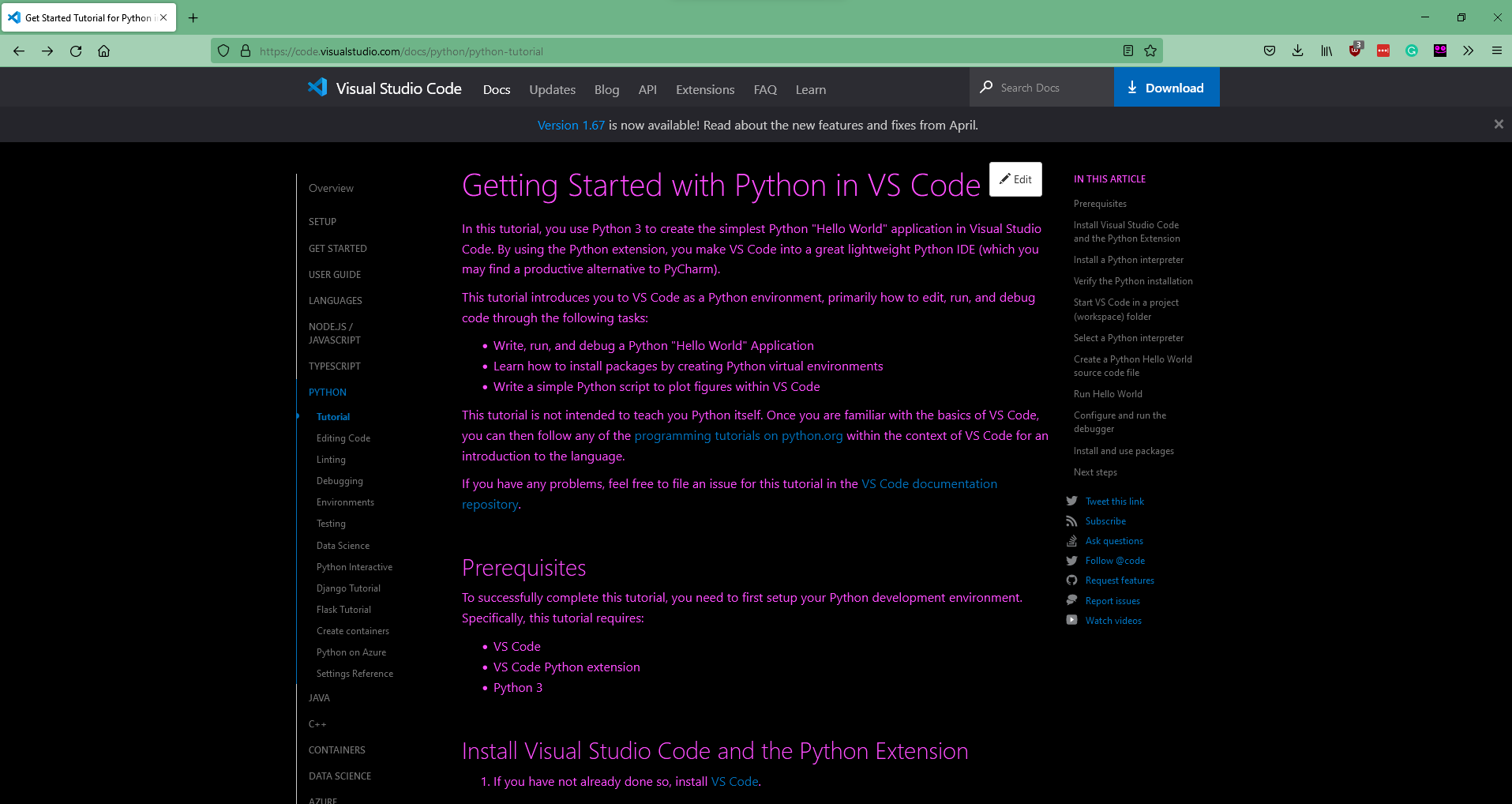1512x804 pixels.
Task: Expand the TYPESCRIPT sidebar section
Action: (335, 366)
